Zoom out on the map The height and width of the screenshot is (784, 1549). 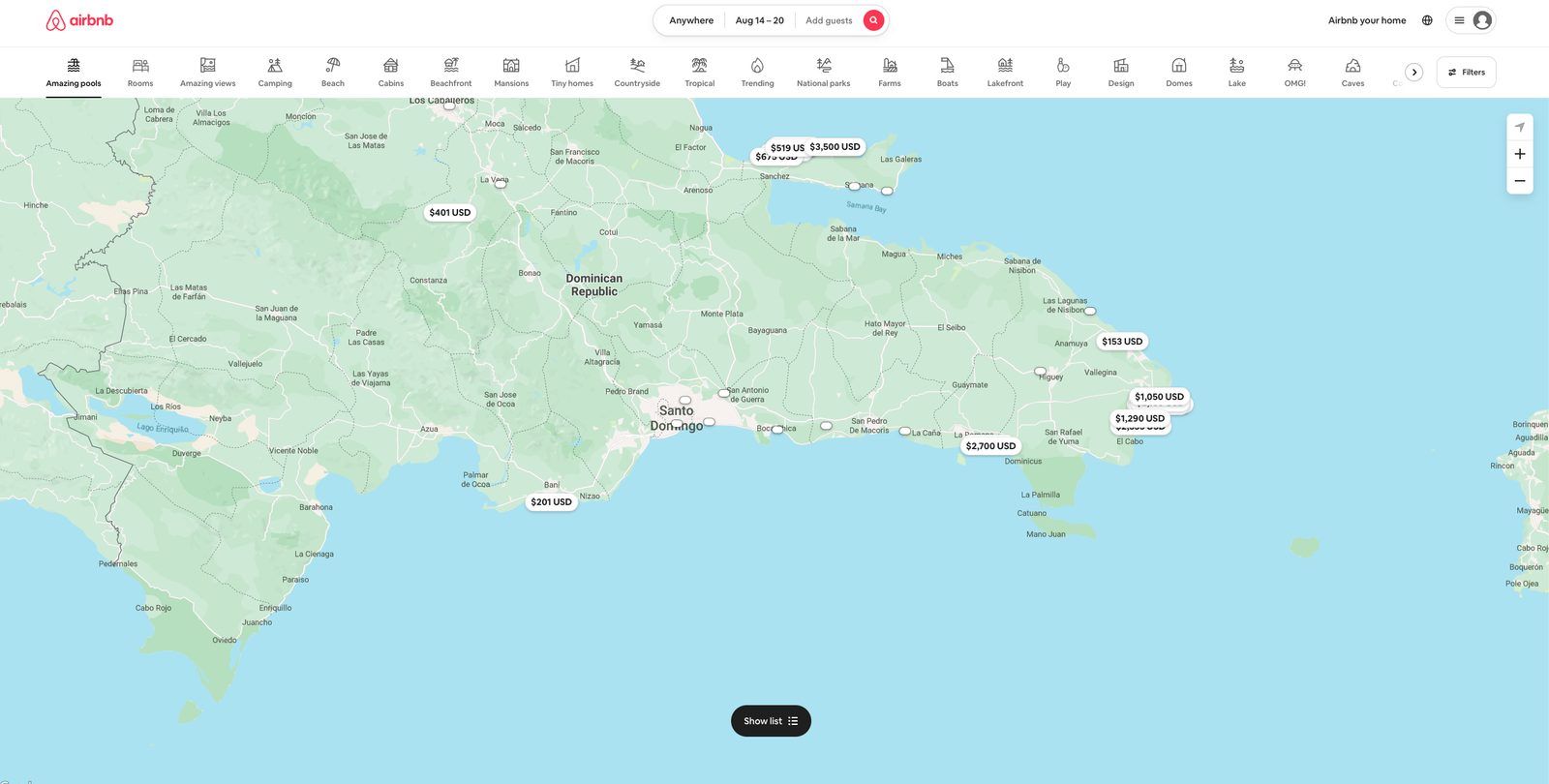(x=1520, y=181)
